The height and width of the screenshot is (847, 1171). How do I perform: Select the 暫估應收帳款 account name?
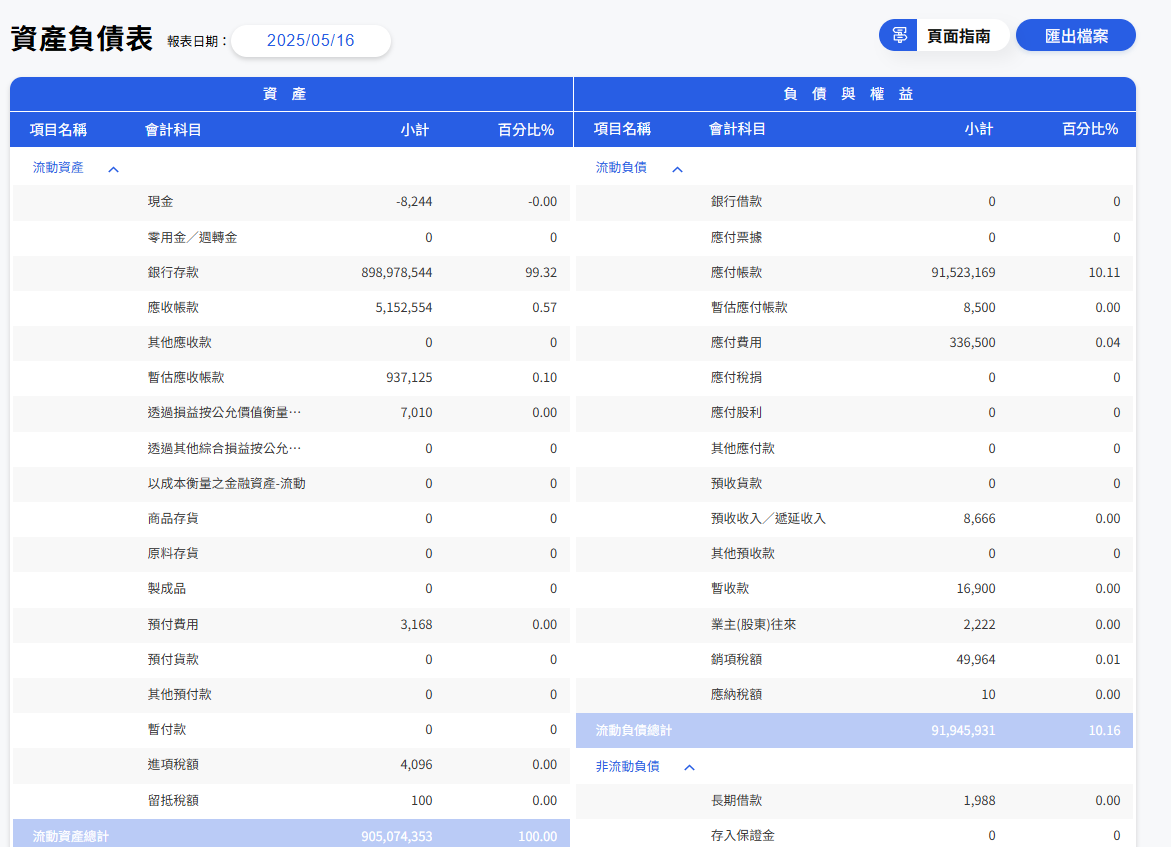click(186, 378)
